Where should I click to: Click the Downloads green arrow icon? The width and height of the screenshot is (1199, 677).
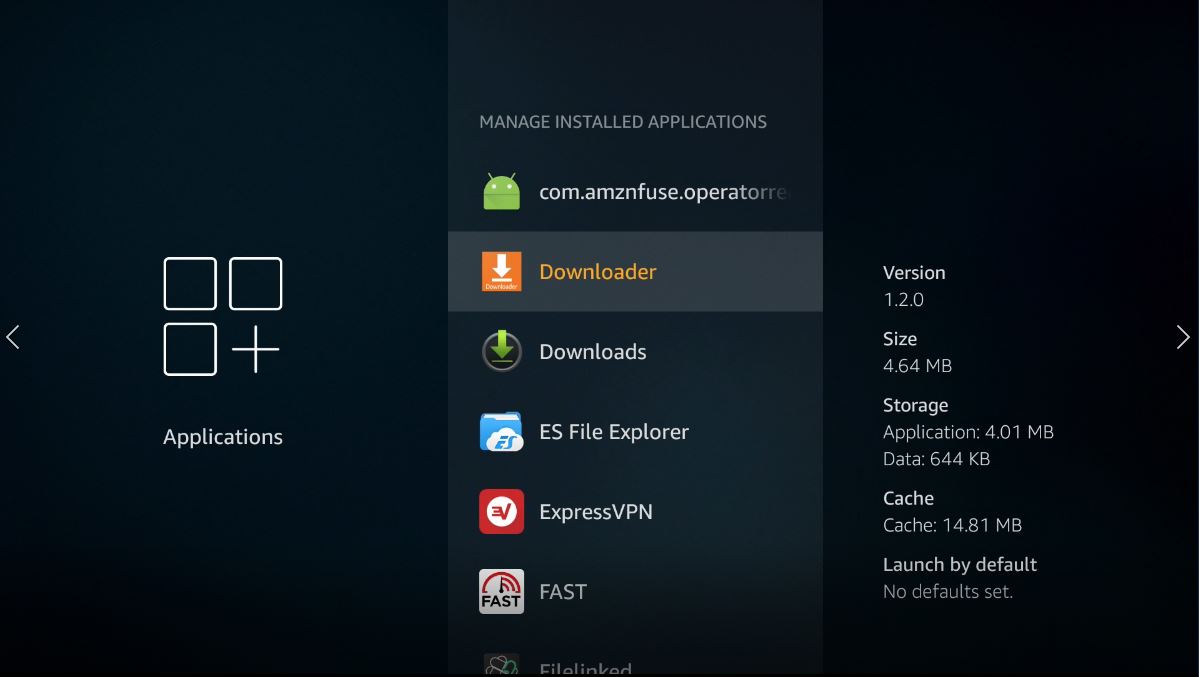click(x=502, y=351)
